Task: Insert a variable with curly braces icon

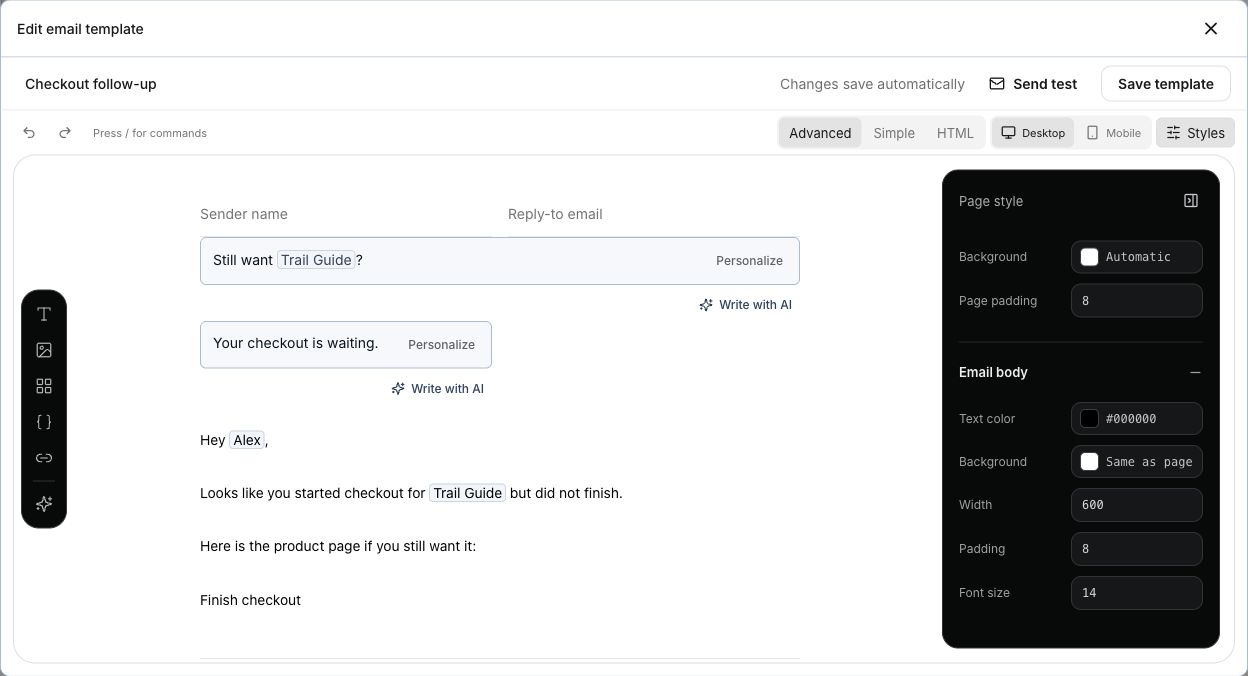Action: coord(44,422)
